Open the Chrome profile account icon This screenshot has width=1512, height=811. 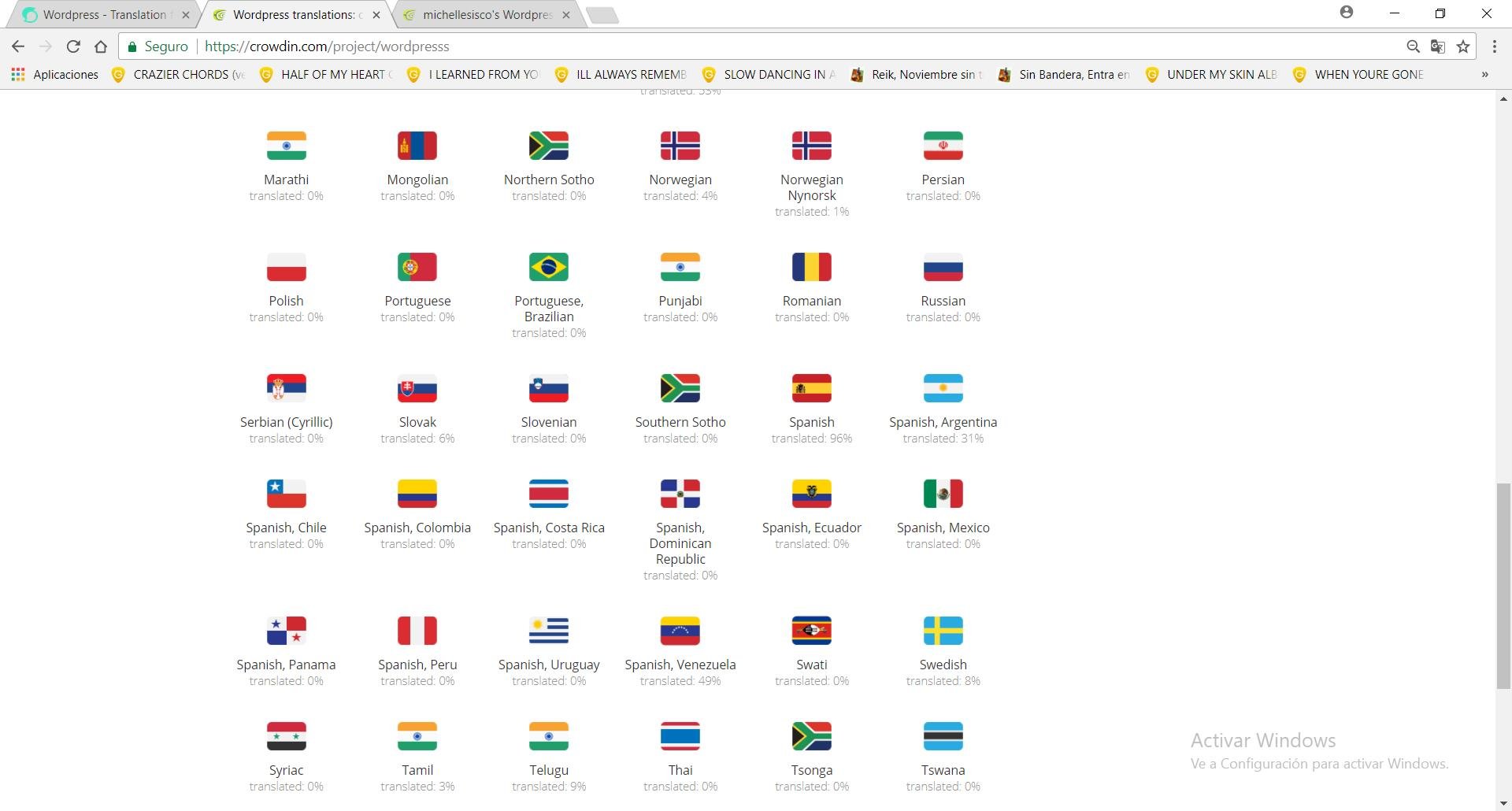(x=1347, y=13)
